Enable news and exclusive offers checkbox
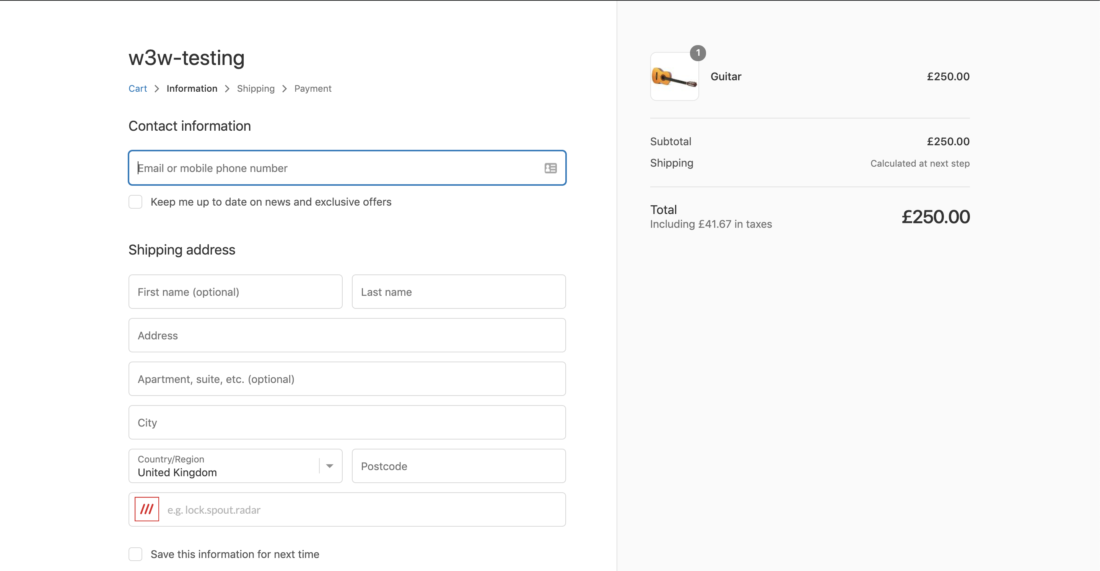This screenshot has width=1100, height=571. tap(135, 202)
